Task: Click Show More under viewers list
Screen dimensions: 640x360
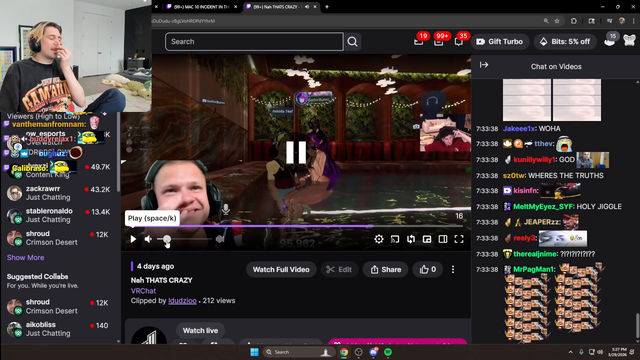Action: click(x=25, y=258)
